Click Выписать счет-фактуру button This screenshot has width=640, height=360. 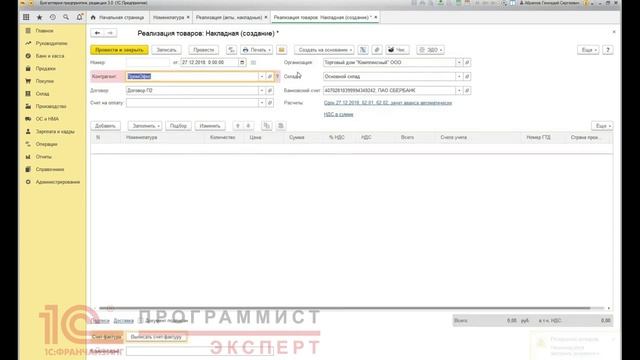(156, 337)
